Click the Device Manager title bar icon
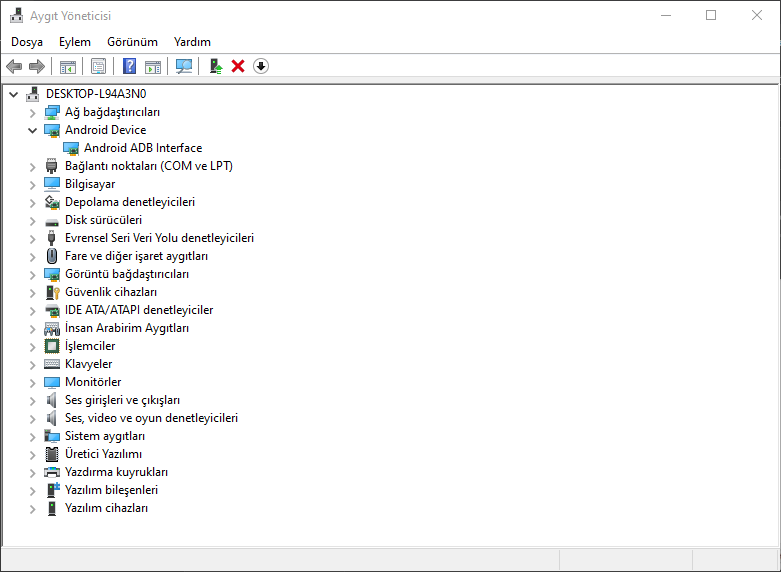The height and width of the screenshot is (572, 781). click(16, 15)
